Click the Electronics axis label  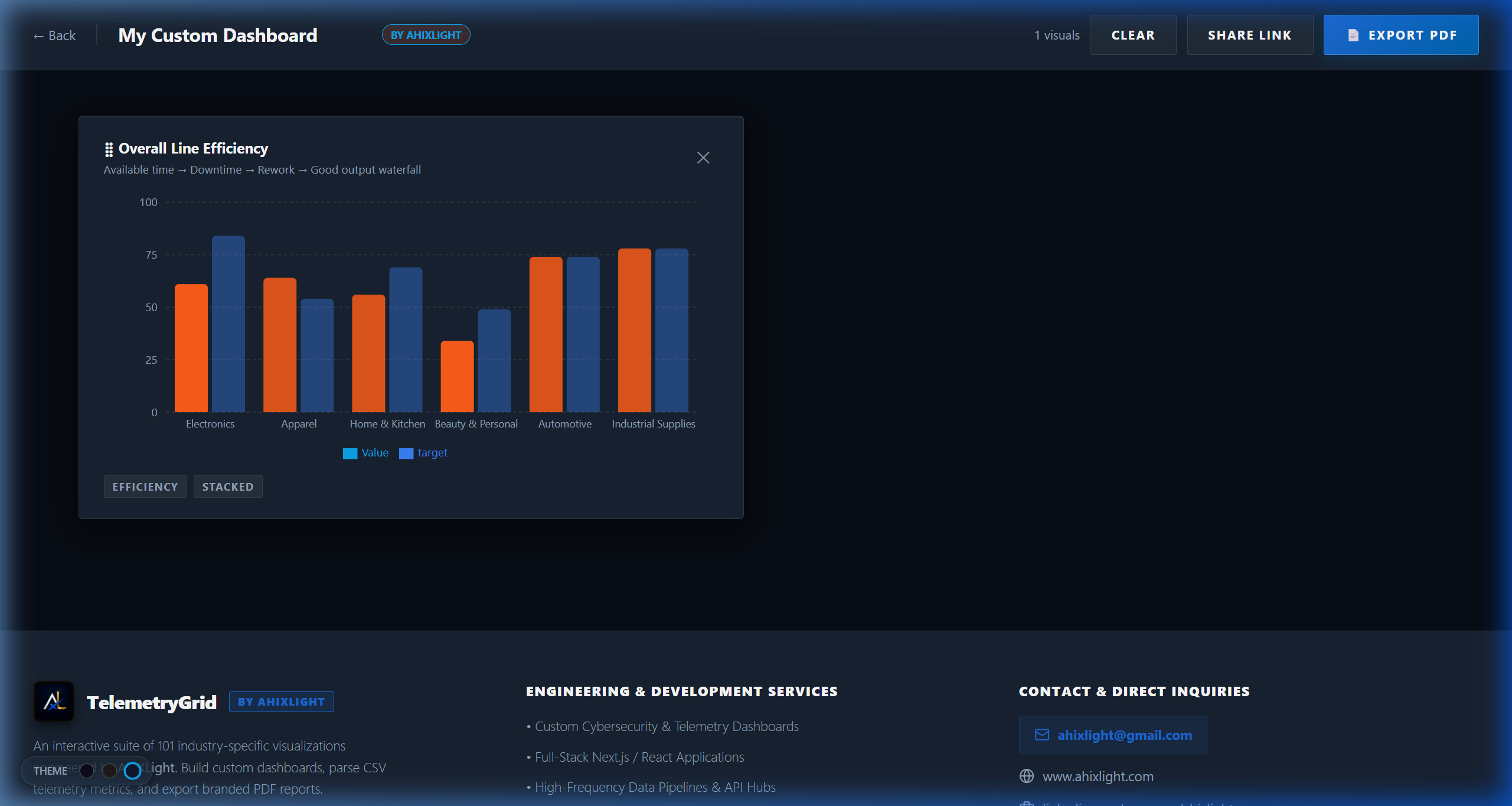(x=210, y=424)
